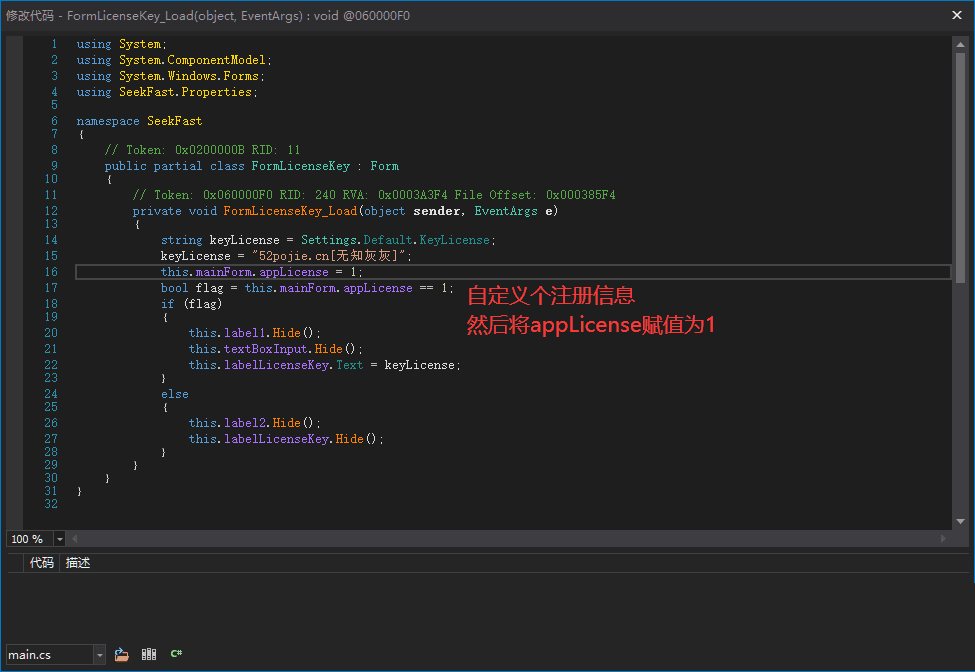Click the main.cs file name field
This screenshot has height=672, width=975.
[x=50, y=655]
